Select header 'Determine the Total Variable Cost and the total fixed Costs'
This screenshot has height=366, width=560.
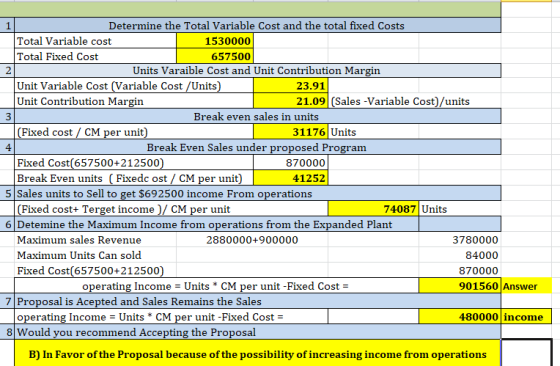258,26
